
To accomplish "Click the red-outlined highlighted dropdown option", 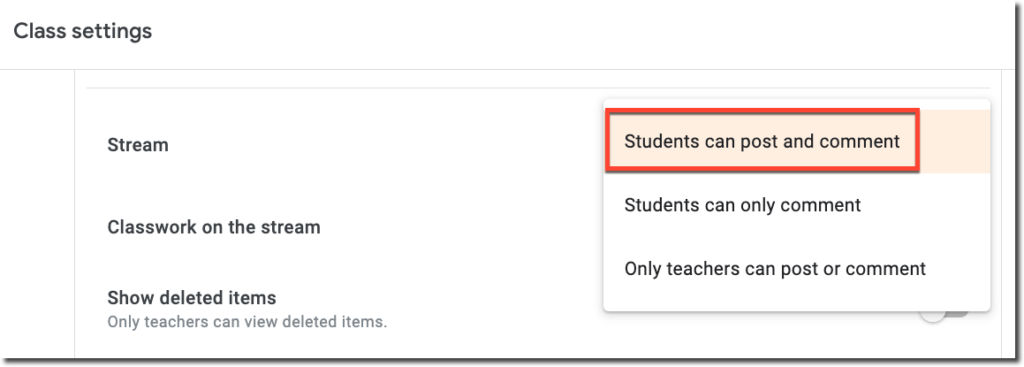I will coord(762,141).
